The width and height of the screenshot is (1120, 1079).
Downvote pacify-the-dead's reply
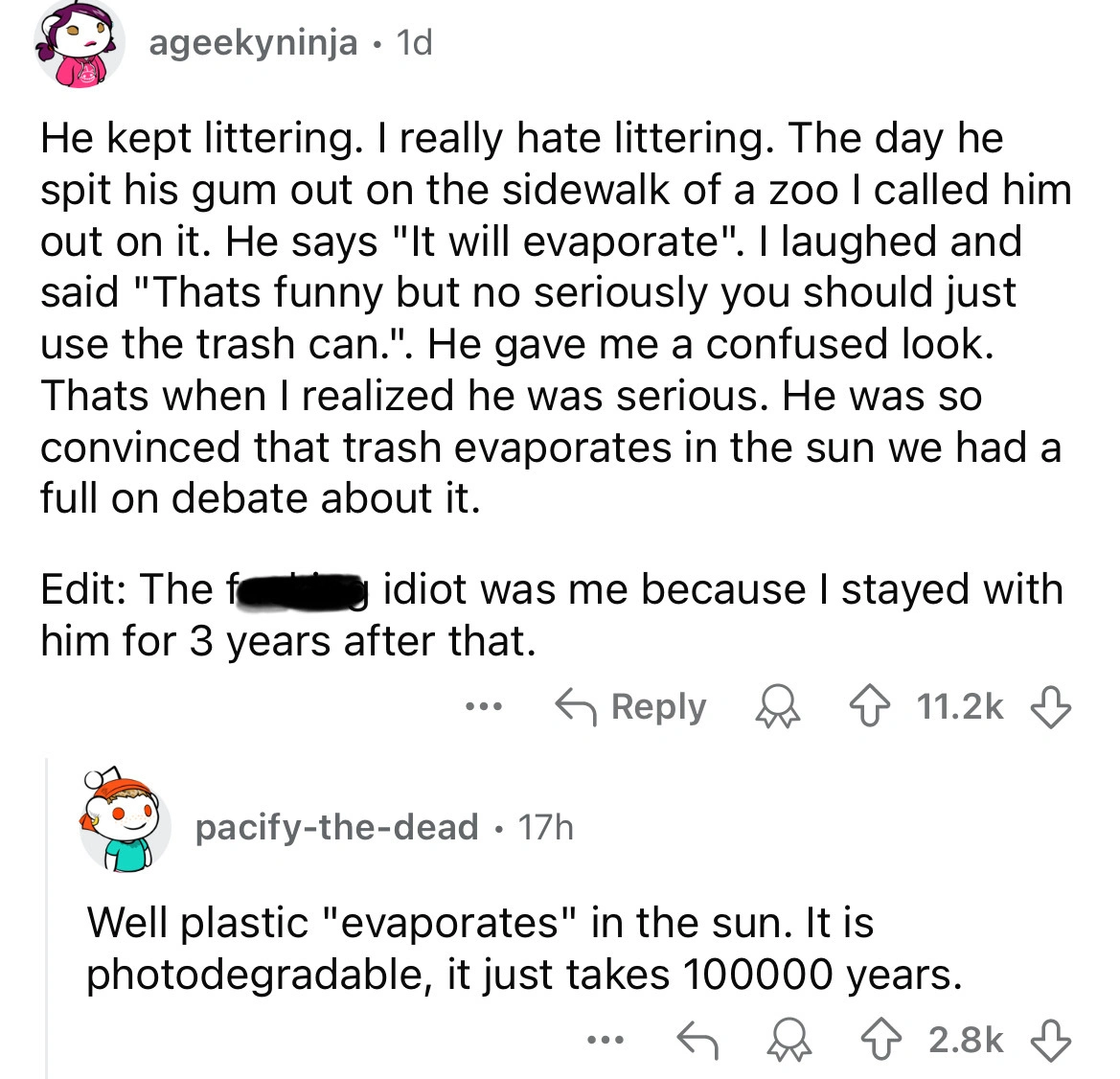pos(1051,1039)
